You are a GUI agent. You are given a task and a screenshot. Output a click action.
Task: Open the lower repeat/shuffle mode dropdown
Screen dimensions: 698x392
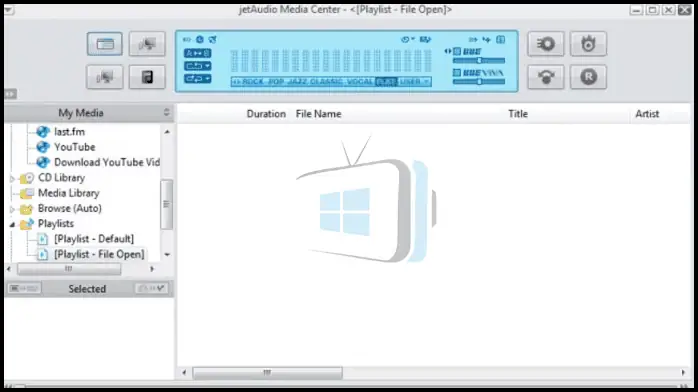pos(197,79)
